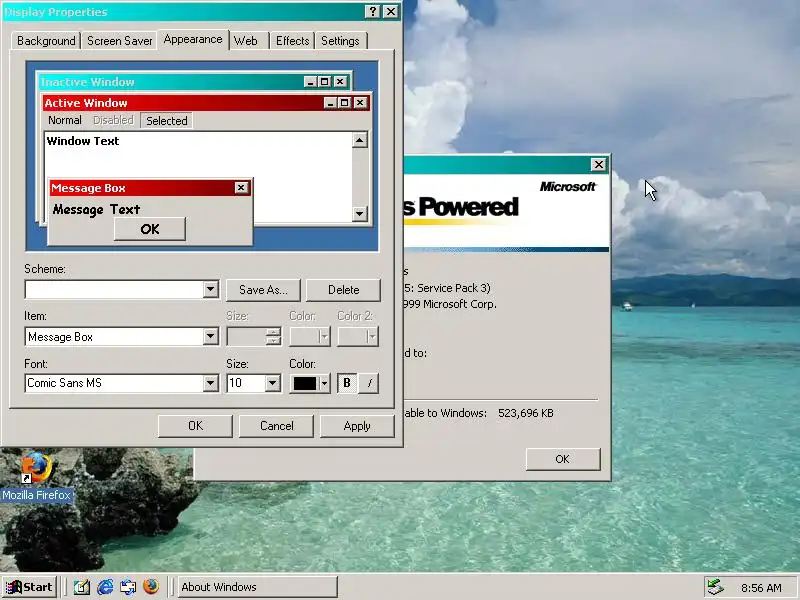The width and height of the screenshot is (800, 600).
Task: Click Cancel in Display Properties
Action: tap(277, 426)
